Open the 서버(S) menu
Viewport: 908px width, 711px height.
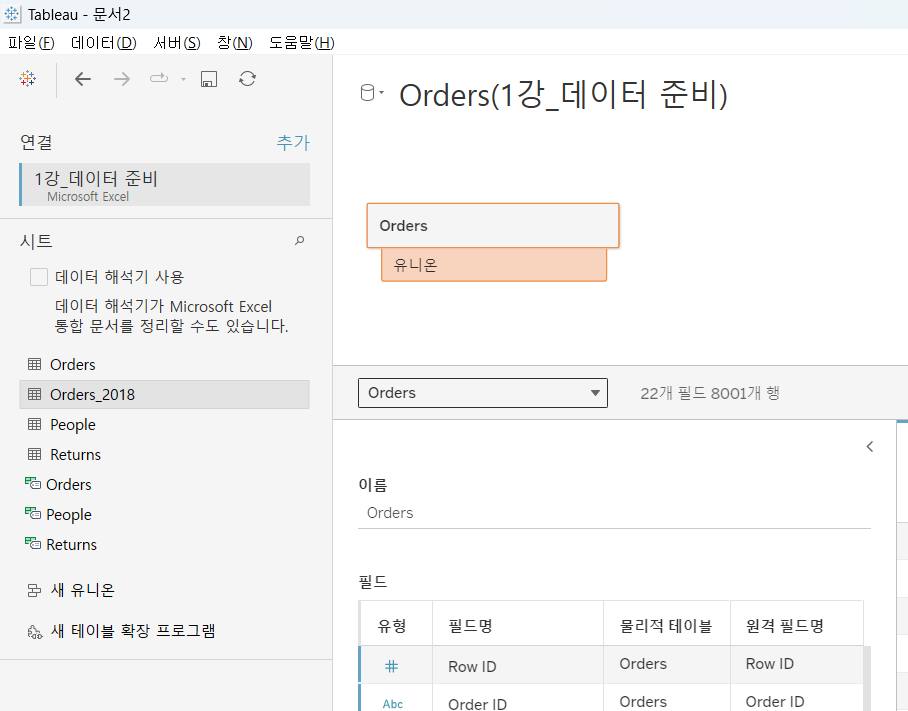pos(177,43)
